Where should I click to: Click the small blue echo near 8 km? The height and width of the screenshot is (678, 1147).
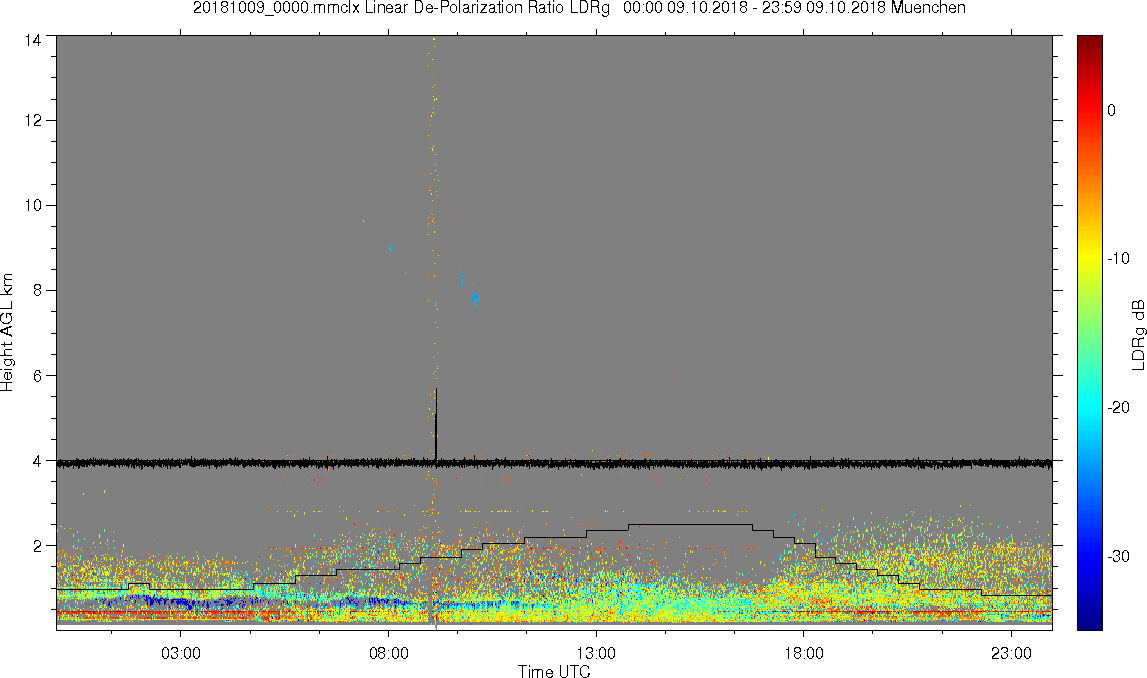tap(475, 298)
